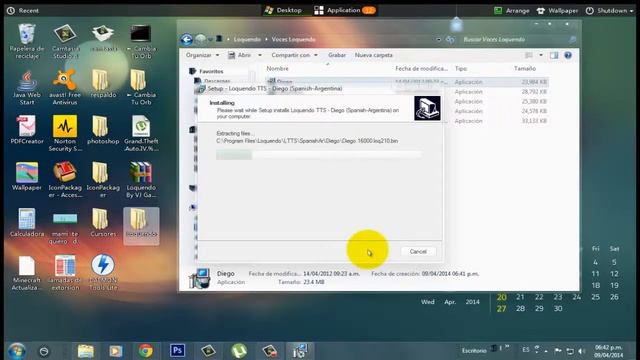Open File Explorer taskbar icon

(86, 351)
